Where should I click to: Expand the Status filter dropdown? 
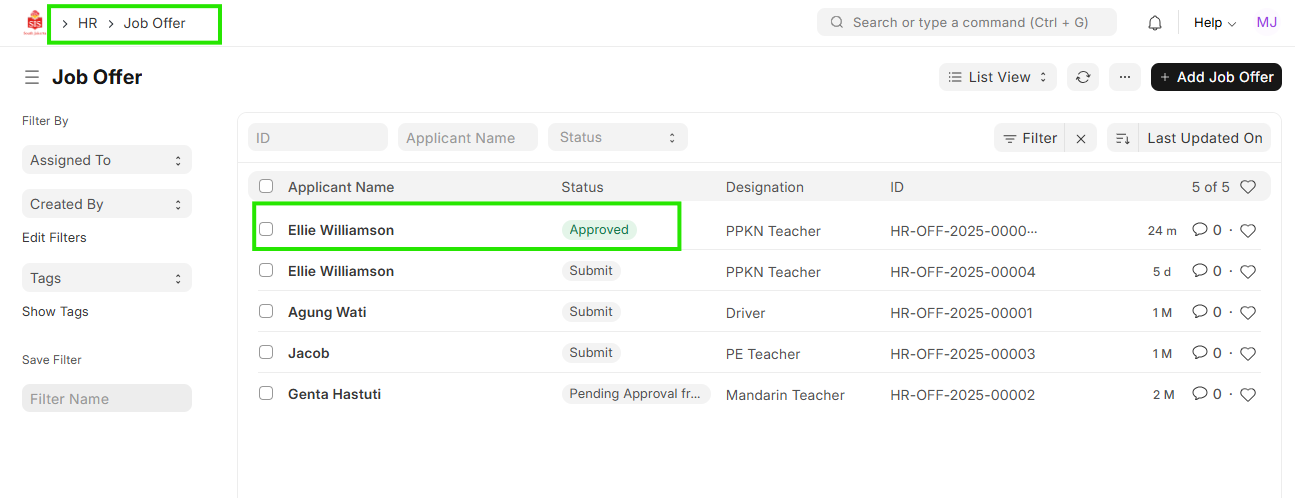tap(617, 138)
